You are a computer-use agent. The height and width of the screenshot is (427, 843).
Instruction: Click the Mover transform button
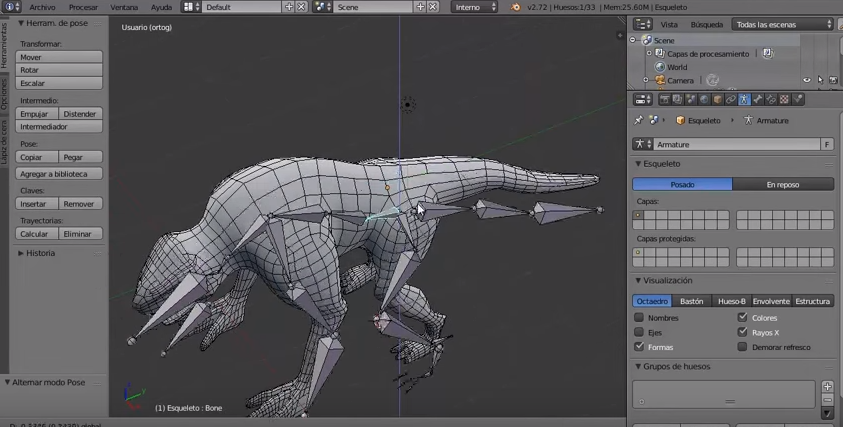(x=59, y=57)
